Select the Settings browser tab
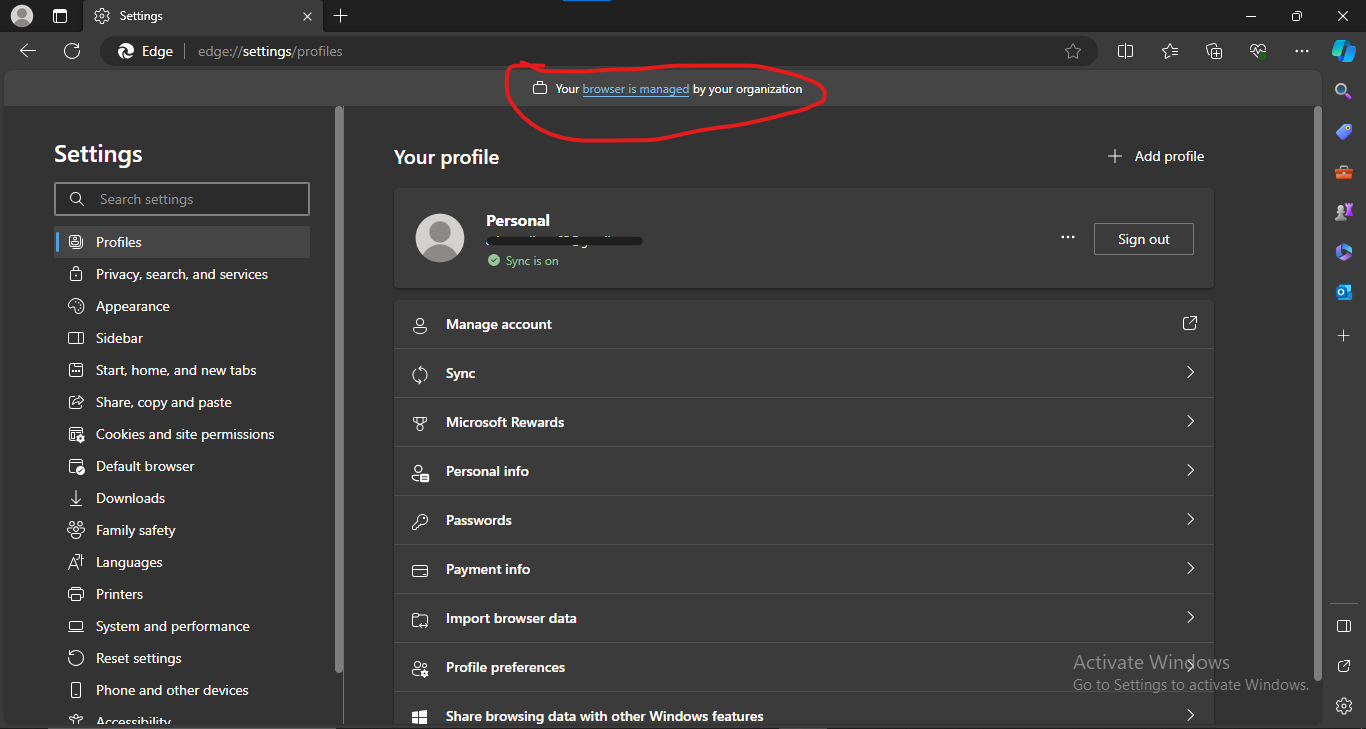 pos(203,16)
